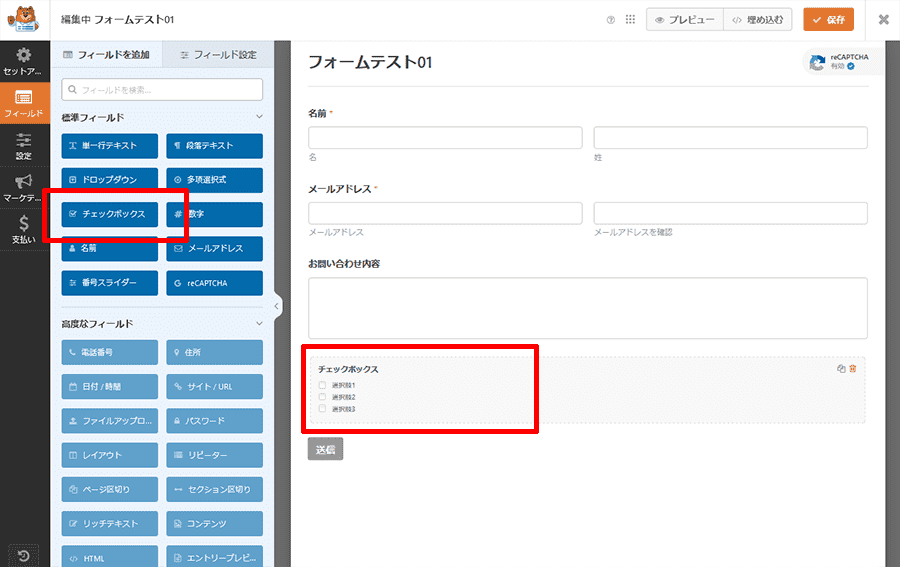Select the チェックボックス field label
This screenshot has width=900, height=567.
click(x=348, y=369)
